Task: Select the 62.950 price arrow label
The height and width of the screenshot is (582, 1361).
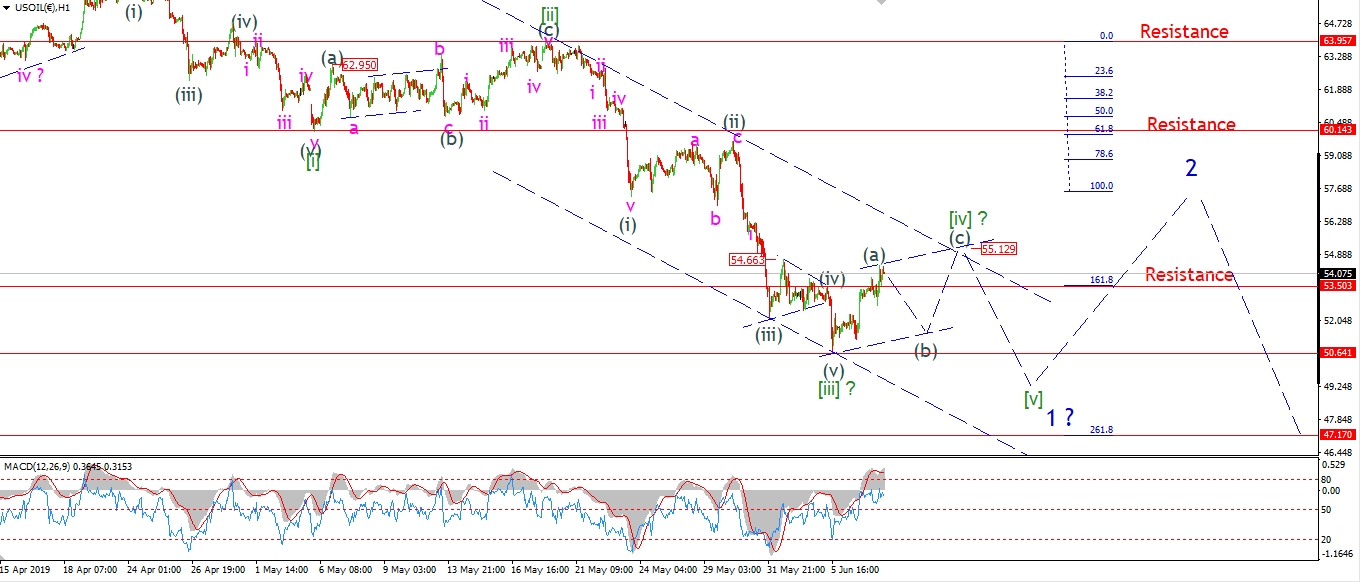Action: [x=359, y=65]
